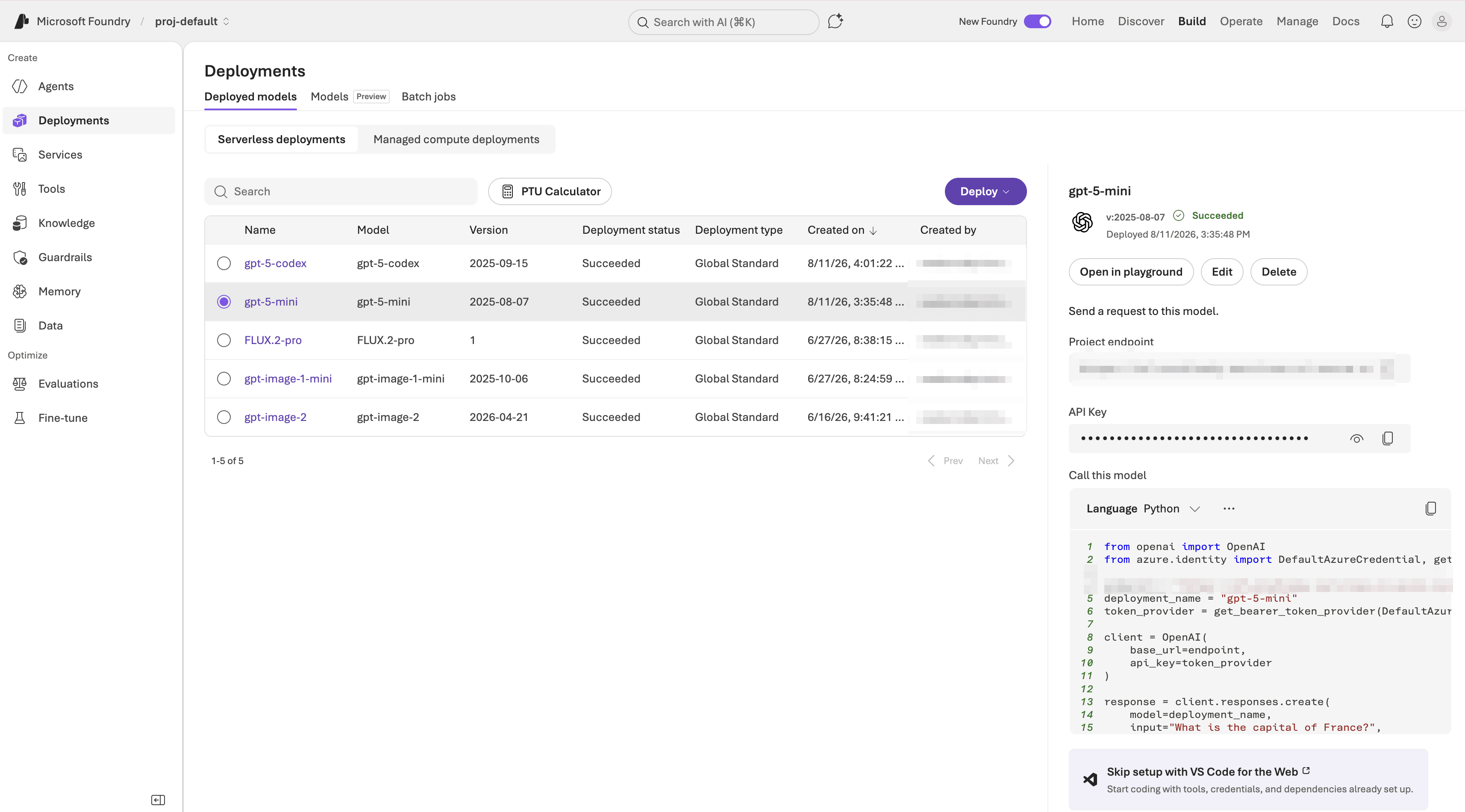Click the feedback smiley icon

(1415, 22)
